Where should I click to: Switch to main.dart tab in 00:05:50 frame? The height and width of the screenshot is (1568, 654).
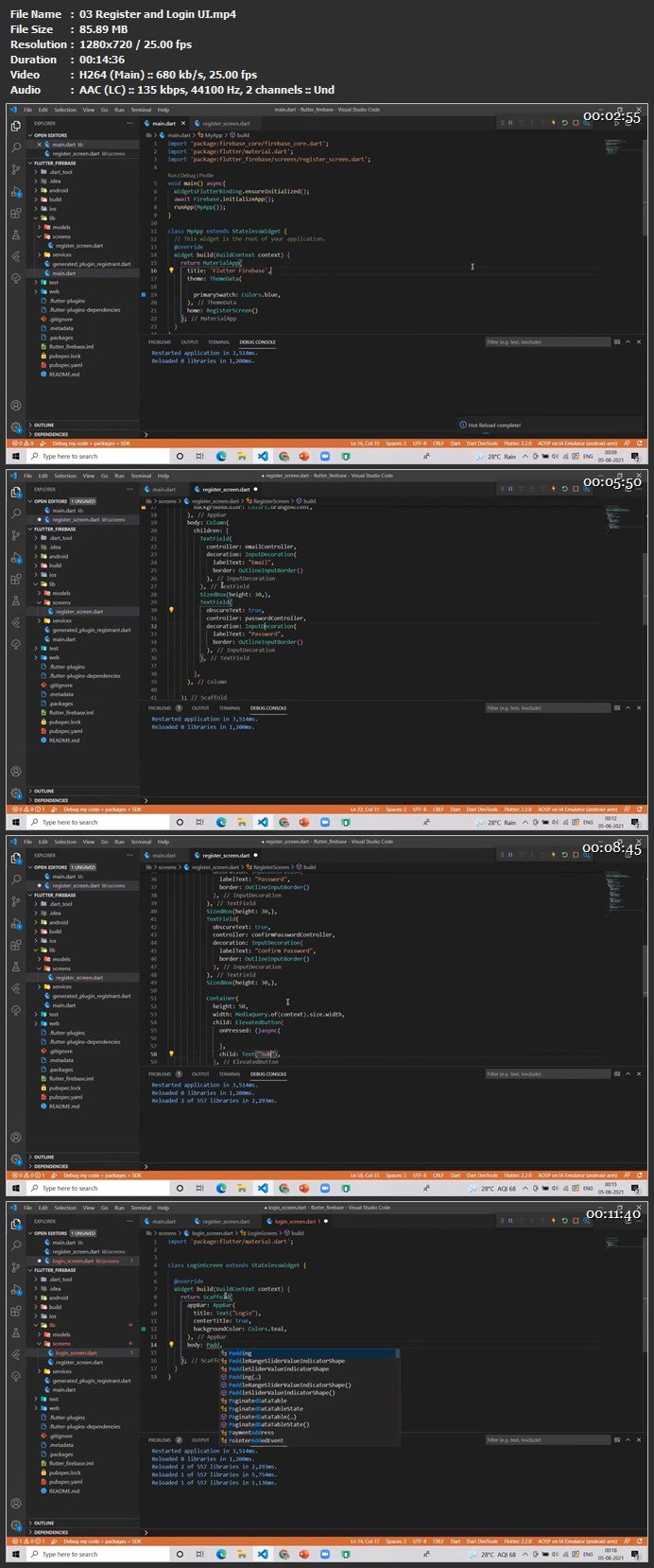[164, 489]
